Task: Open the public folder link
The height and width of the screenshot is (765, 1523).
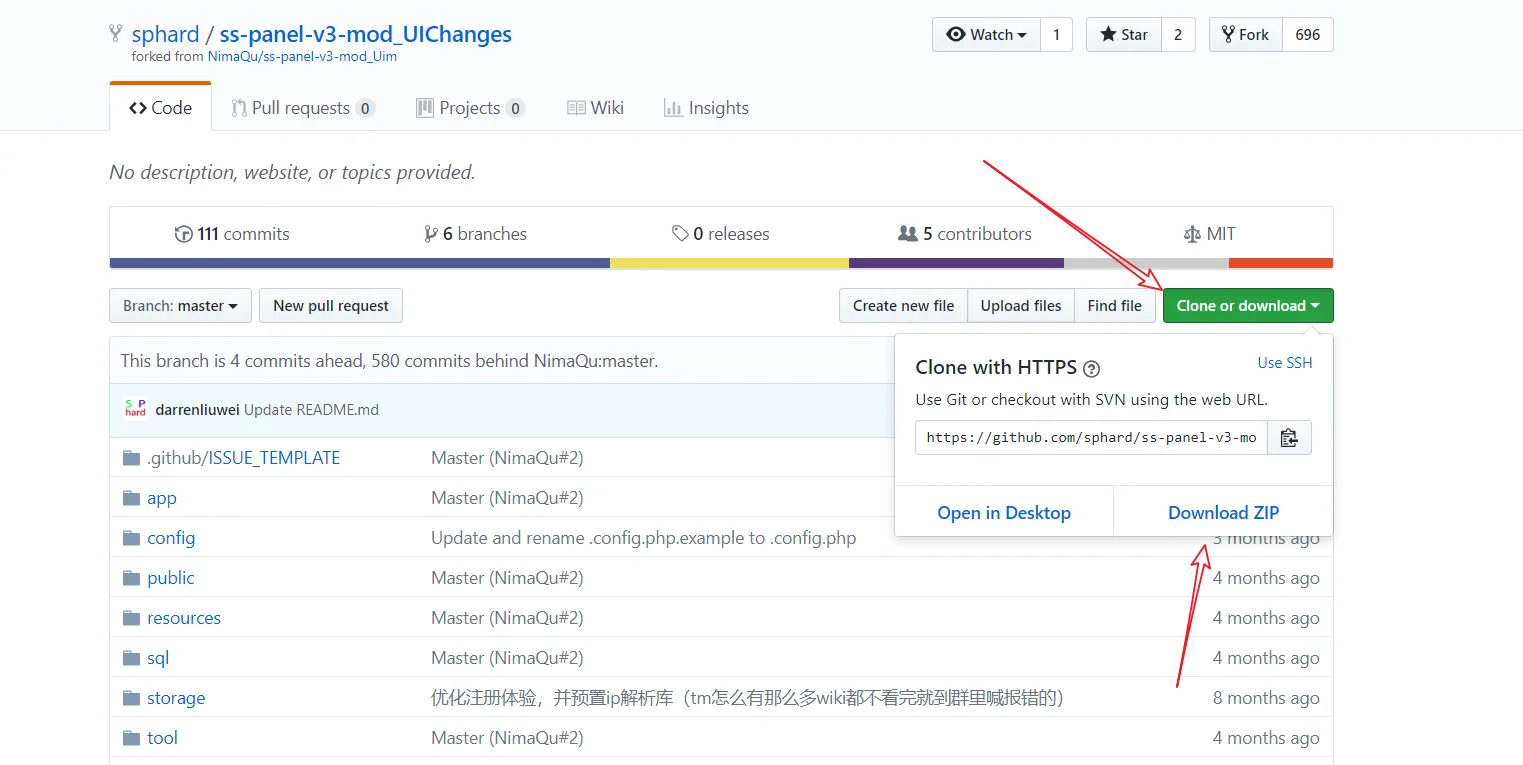Action: [x=171, y=578]
